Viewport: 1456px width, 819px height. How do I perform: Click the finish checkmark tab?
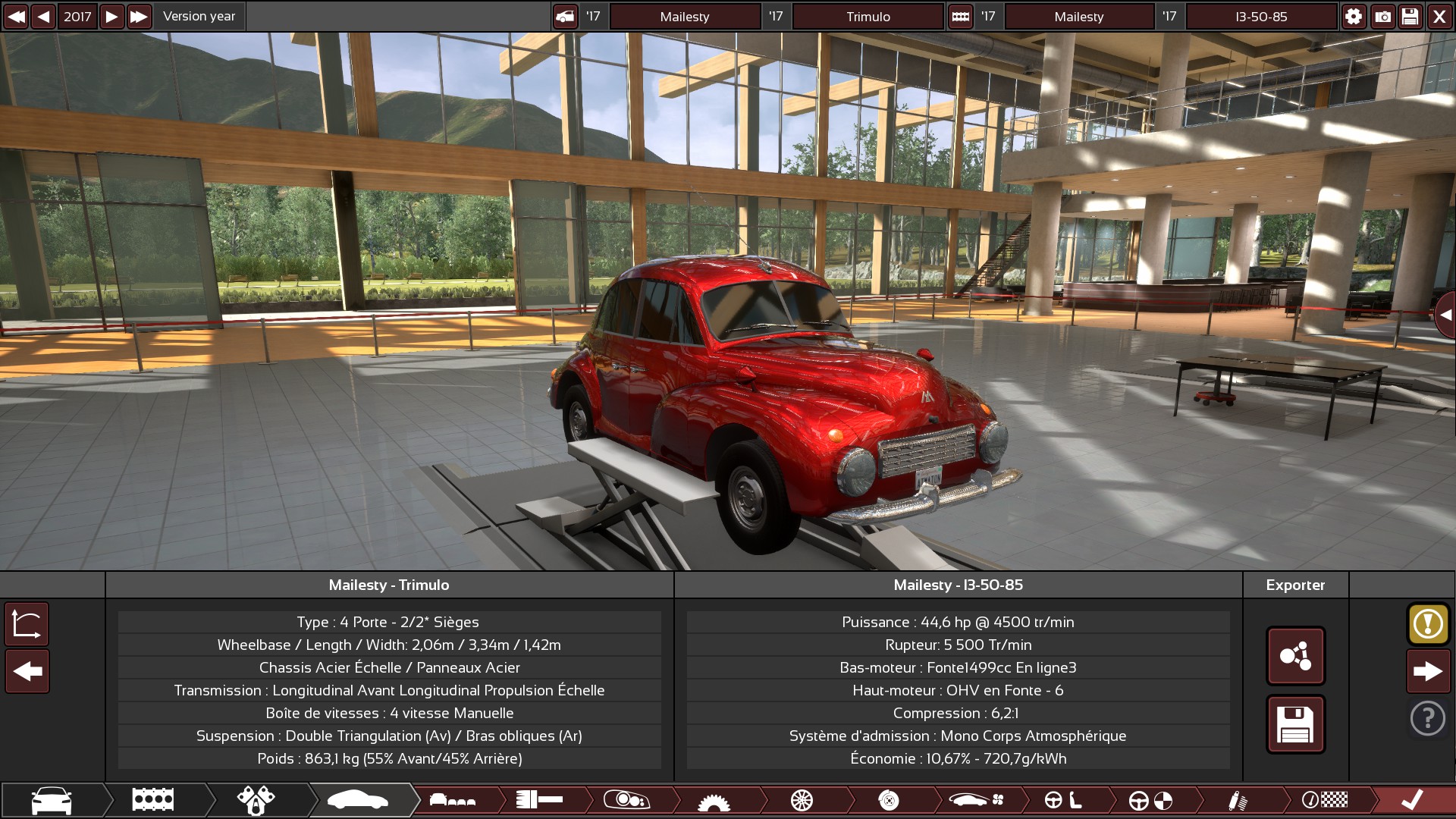(x=1412, y=800)
